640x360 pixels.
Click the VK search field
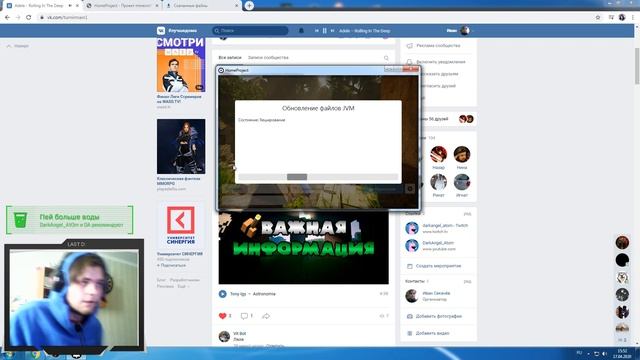tap(250, 31)
